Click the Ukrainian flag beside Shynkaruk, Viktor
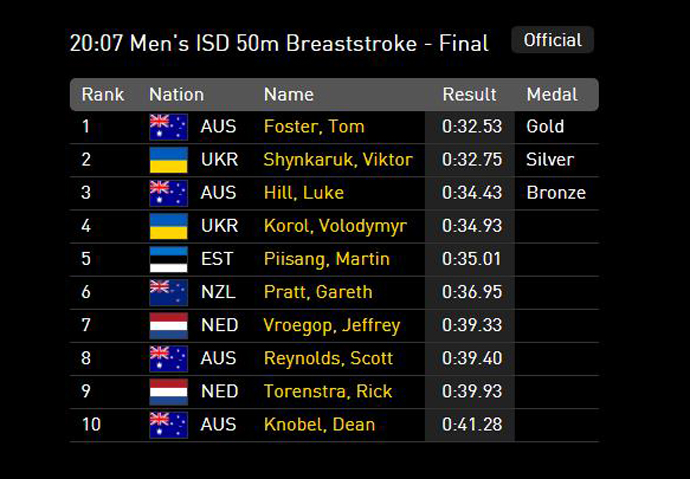Image resolution: width=690 pixels, height=479 pixels. pos(168,160)
